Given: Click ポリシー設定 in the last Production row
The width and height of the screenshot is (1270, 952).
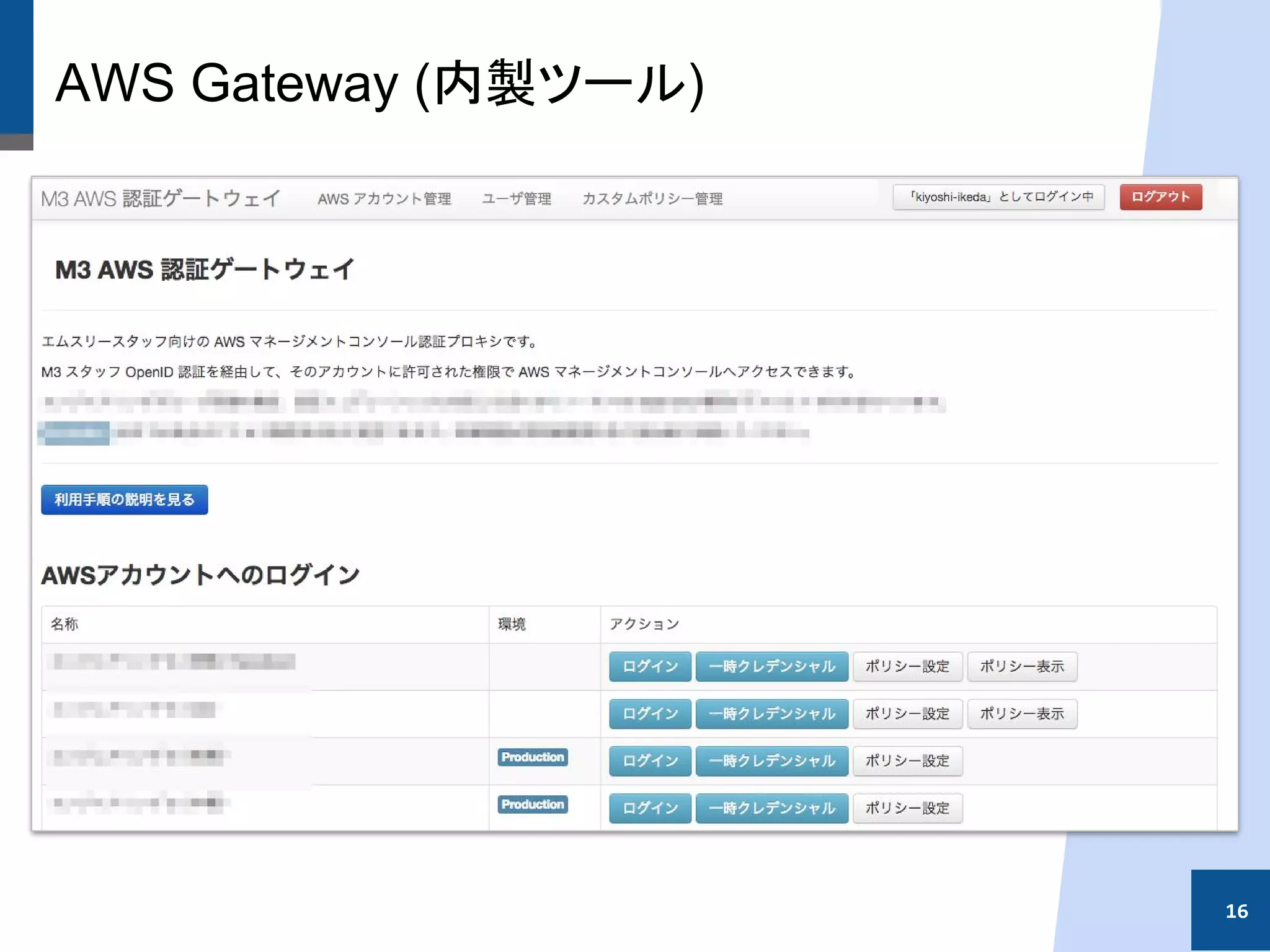Looking at the screenshot, I should pos(907,808).
